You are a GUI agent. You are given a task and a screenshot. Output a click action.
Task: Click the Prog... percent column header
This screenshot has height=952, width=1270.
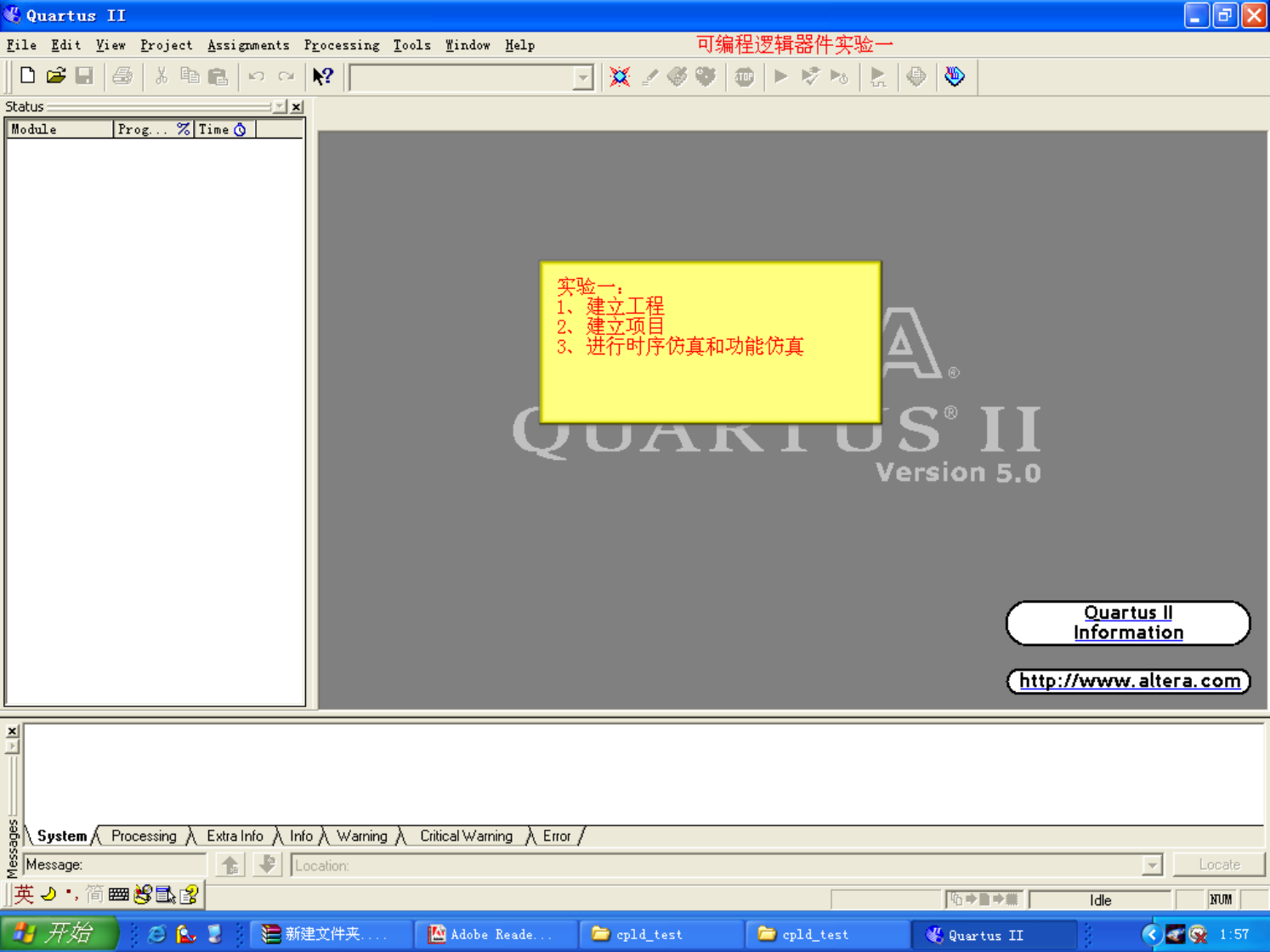(154, 129)
